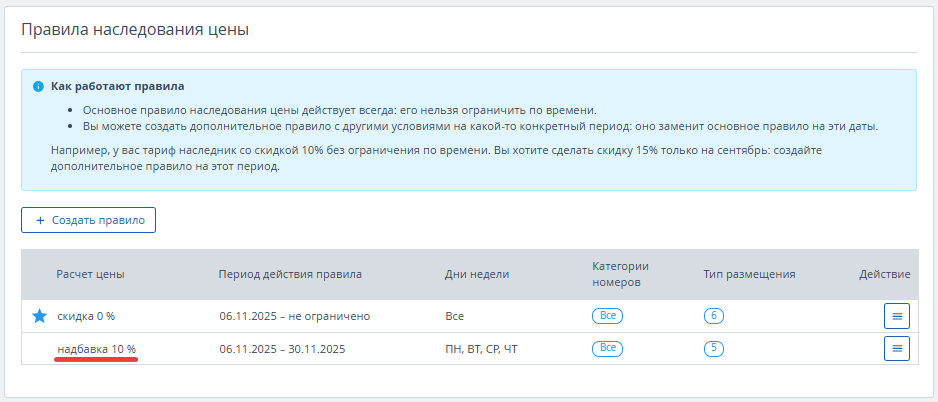Open the 'надбавка 10 %' rule
The width and height of the screenshot is (938, 402).
pyautogui.click(x=96, y=349)
